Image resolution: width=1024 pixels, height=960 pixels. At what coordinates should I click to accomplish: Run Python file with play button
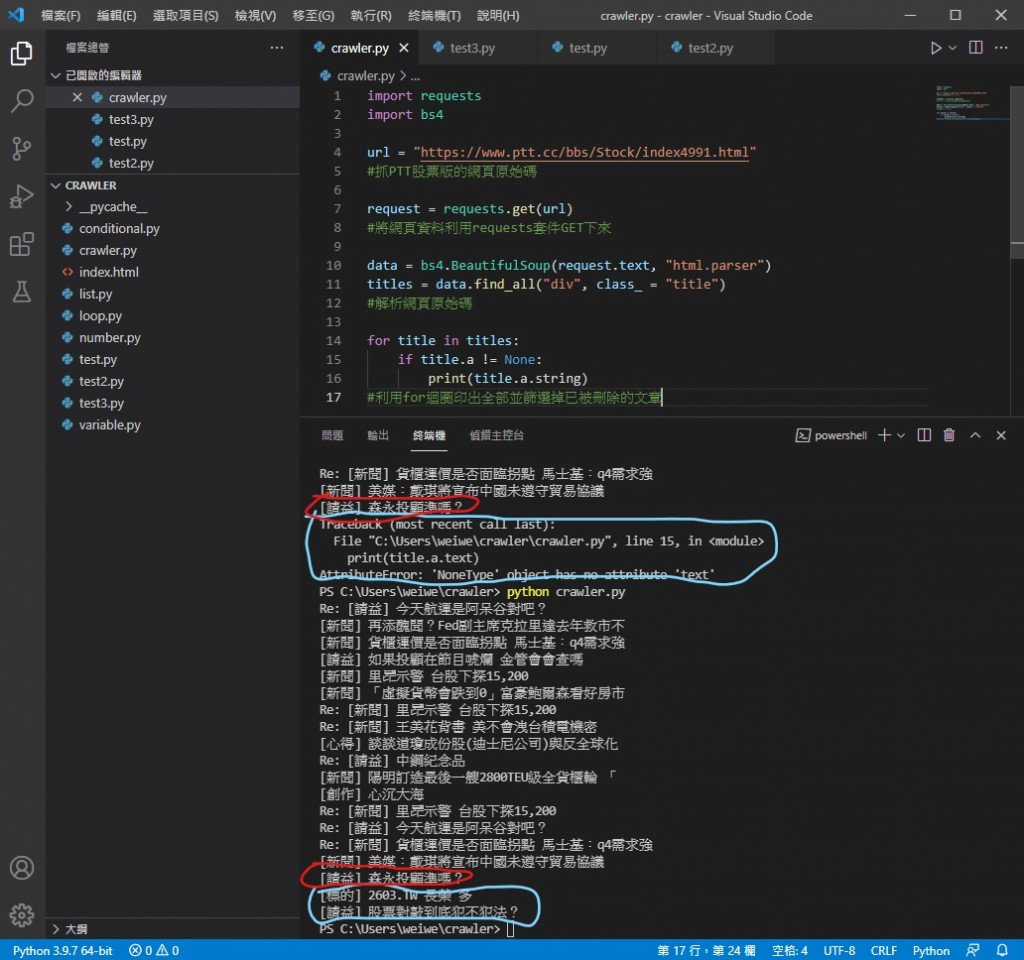click(935, 48)
